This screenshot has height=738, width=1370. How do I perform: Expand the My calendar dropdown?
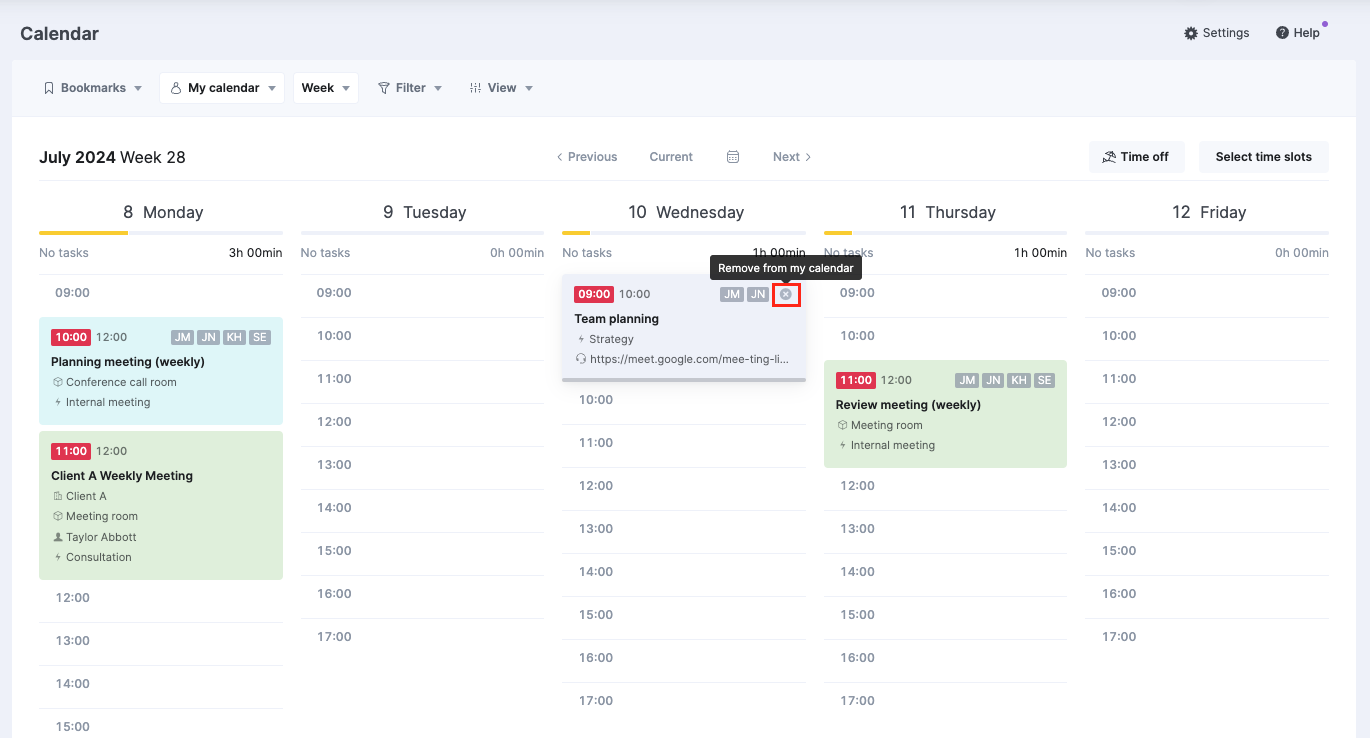pos(222,88)
